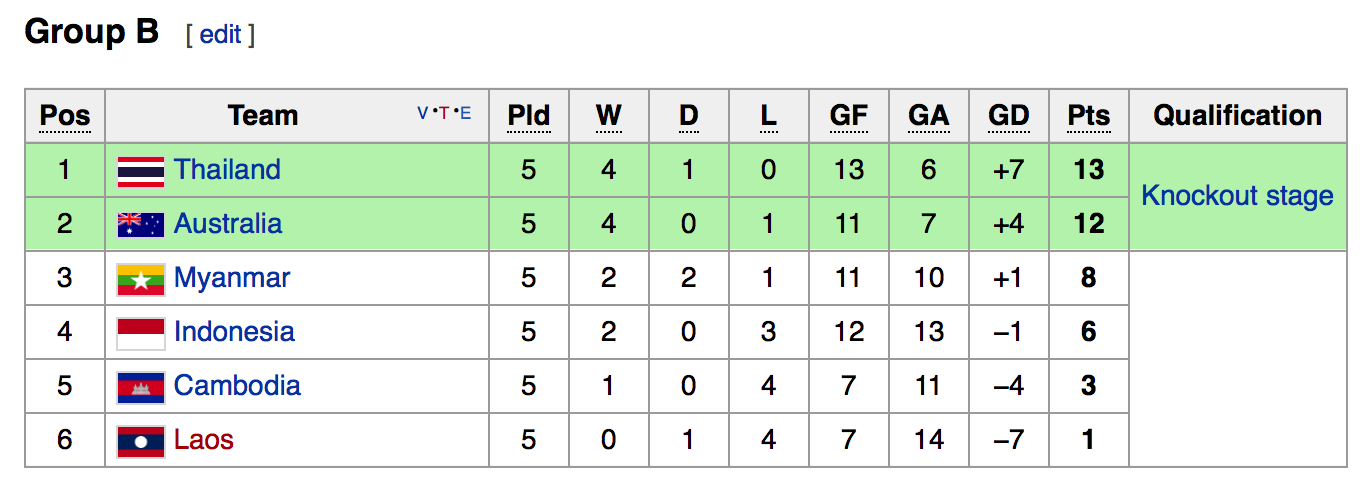
Task: Open the Thailand team link
Action: coord(227,170)
